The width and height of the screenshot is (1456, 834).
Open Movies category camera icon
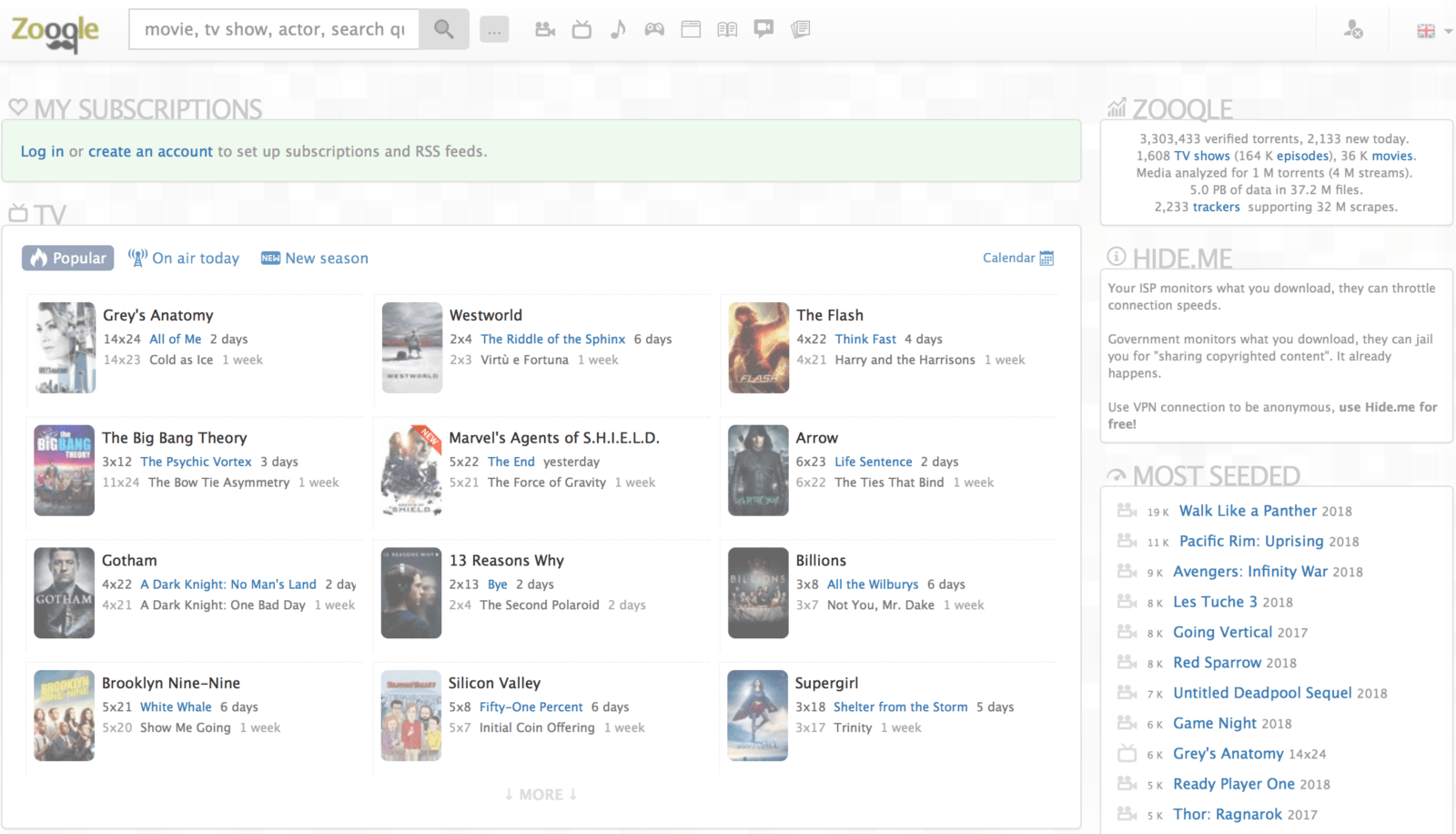545,29
